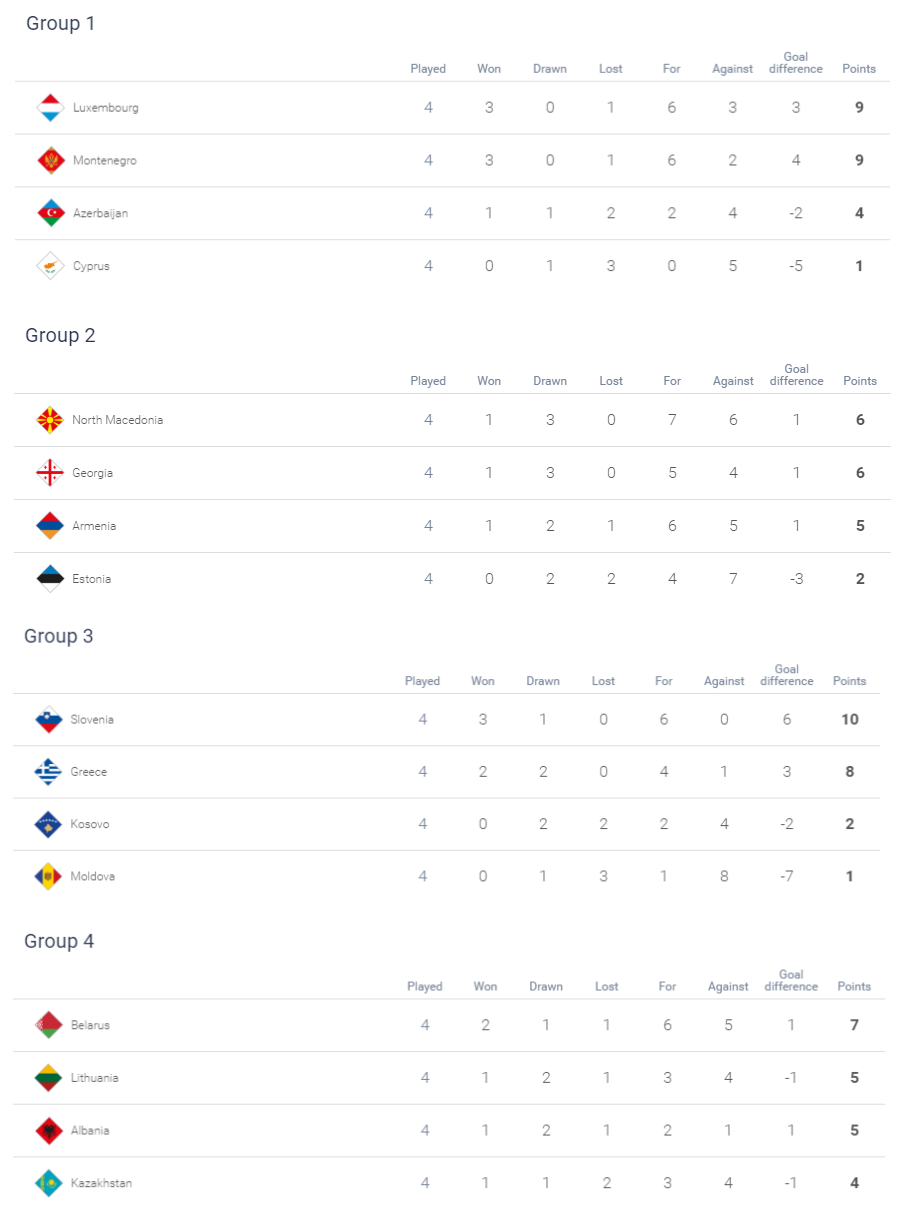Click the Azerbaijan flag icon
Viewport: 904px width, 1224px height.
click(x=50, y=213)
